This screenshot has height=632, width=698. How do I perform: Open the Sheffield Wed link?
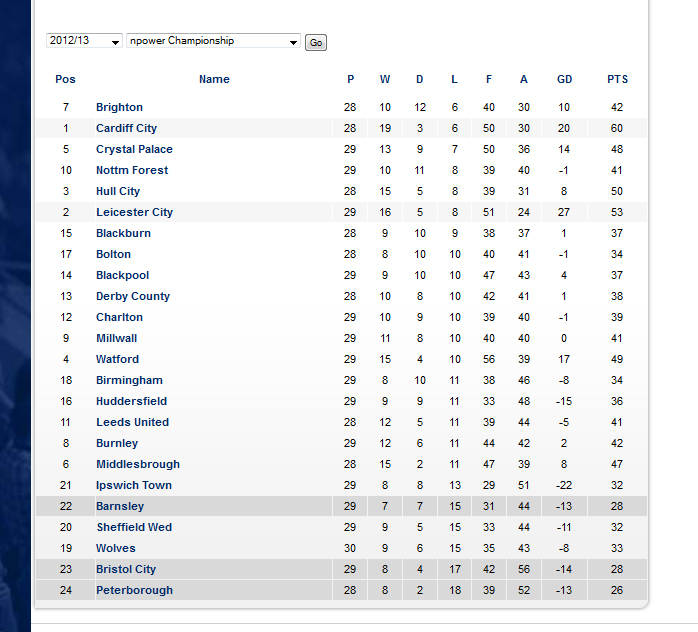coord(134,527)
